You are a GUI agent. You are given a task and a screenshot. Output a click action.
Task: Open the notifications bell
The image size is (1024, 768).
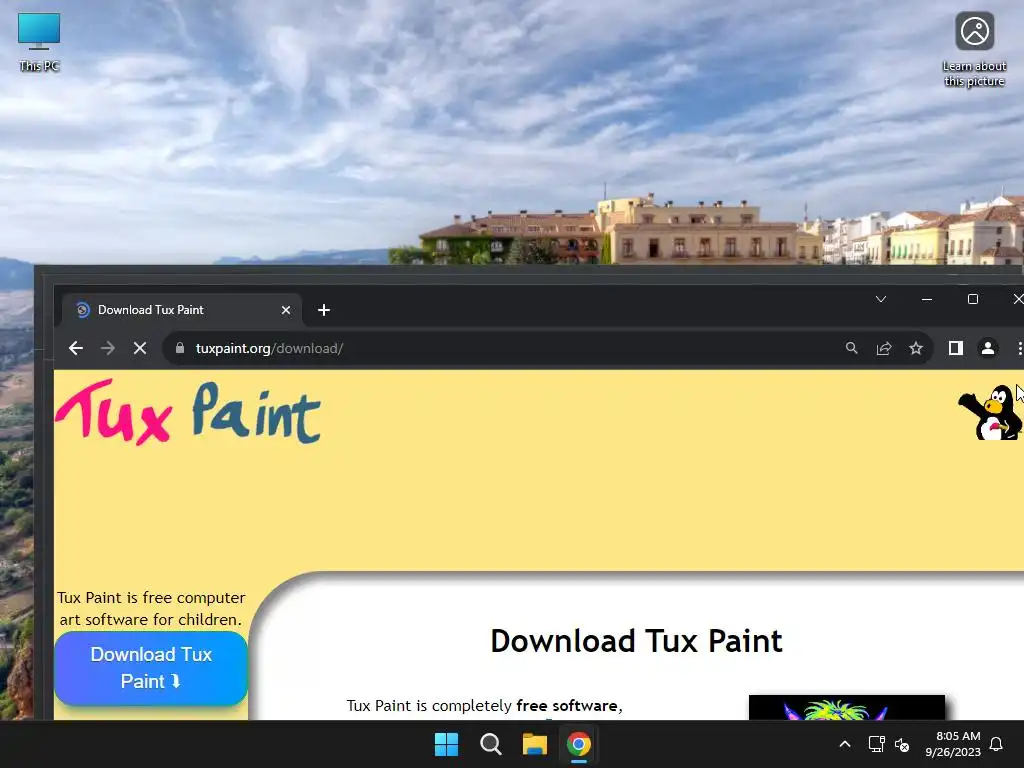click(x=996, y=744)
